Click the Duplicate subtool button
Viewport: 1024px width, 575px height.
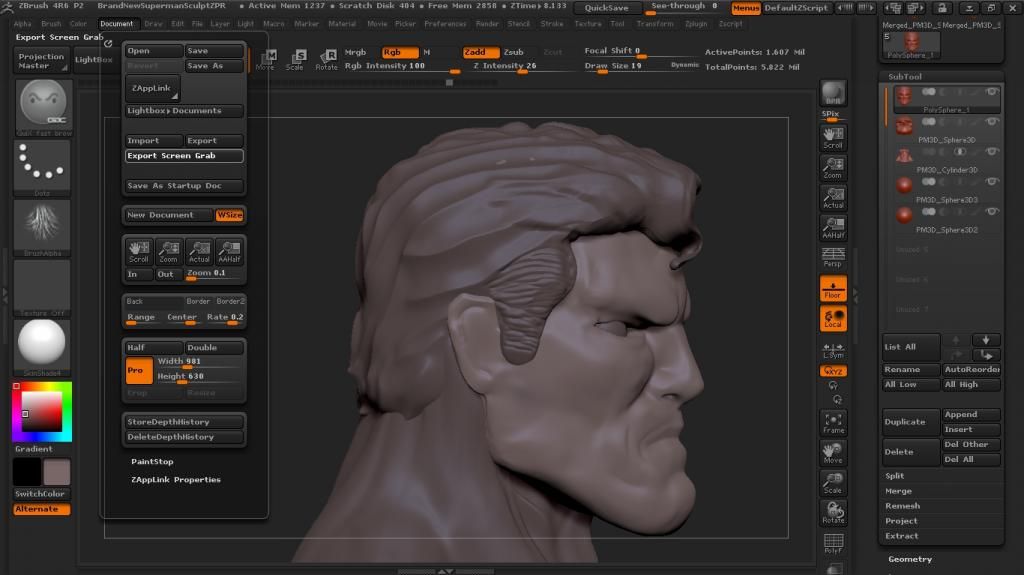point(910,422)
